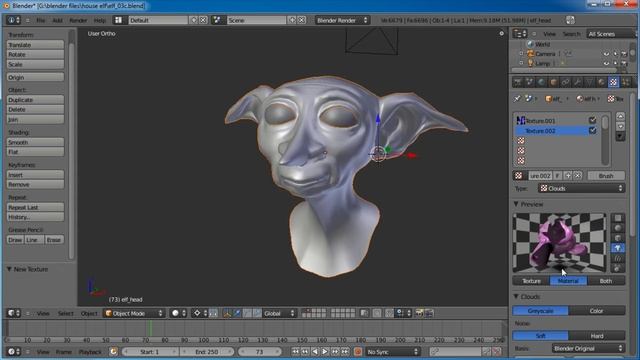640x360 pixels.
Task: Move texture slot down with arrow button
Action: 620,126
